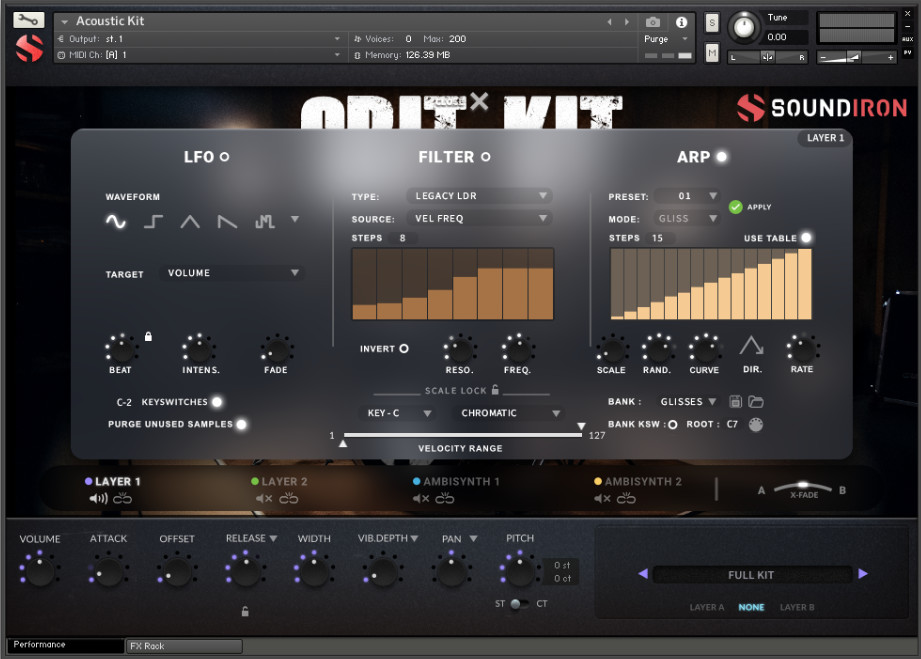Click the Scale Lock padlock icon
This screenshot has width=921, height=659.
click(x=495, y=389)
